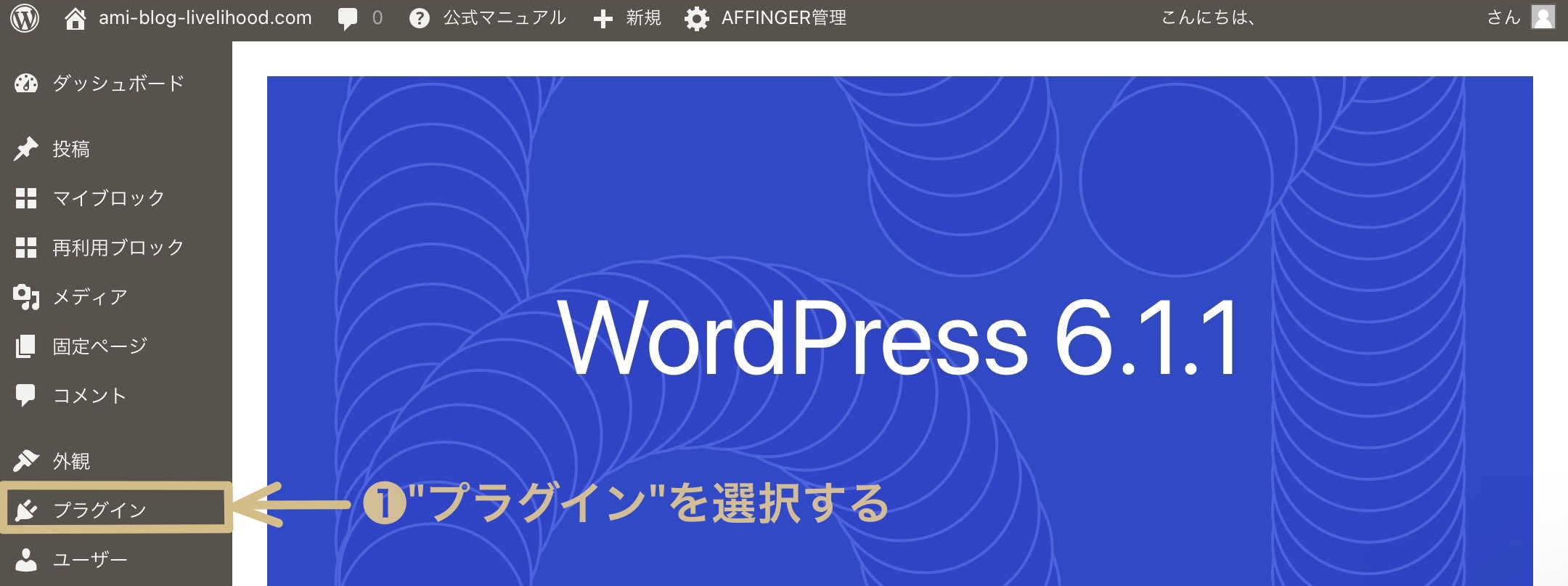Open AFFINGER管理 menu
Viewport: 1568px width, 586px height.
coord(784,18)
